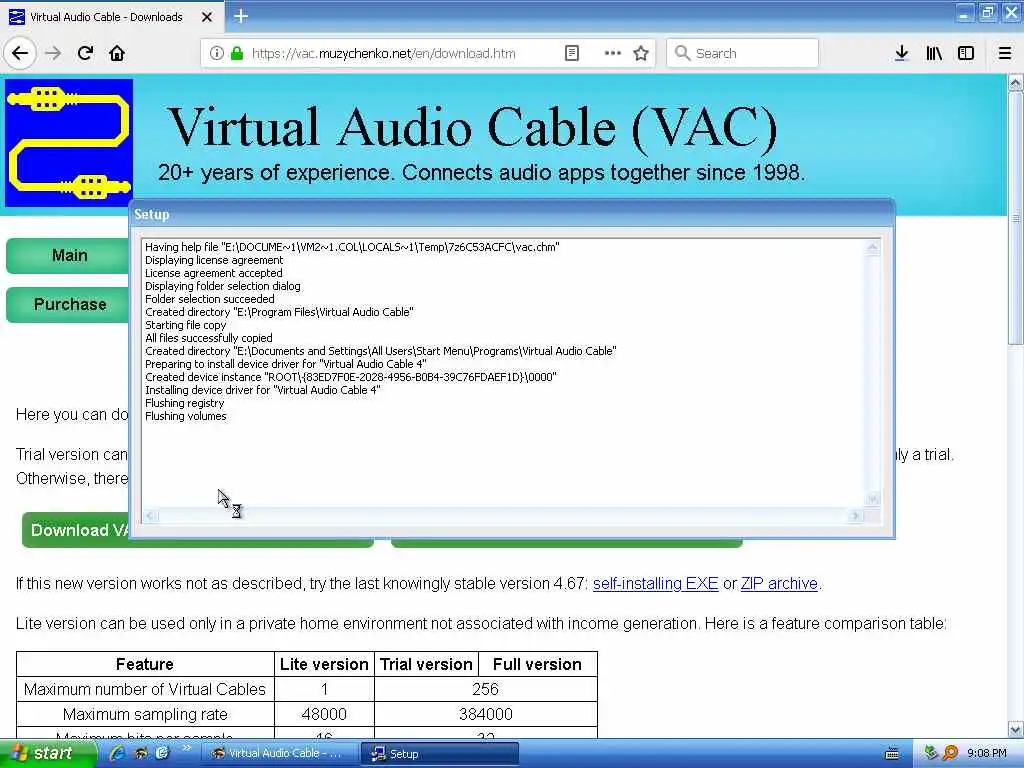Click Setup log scroll right arrow
Image resolution: width=1024 pixels, height=768 pixels.
point(856,516)
